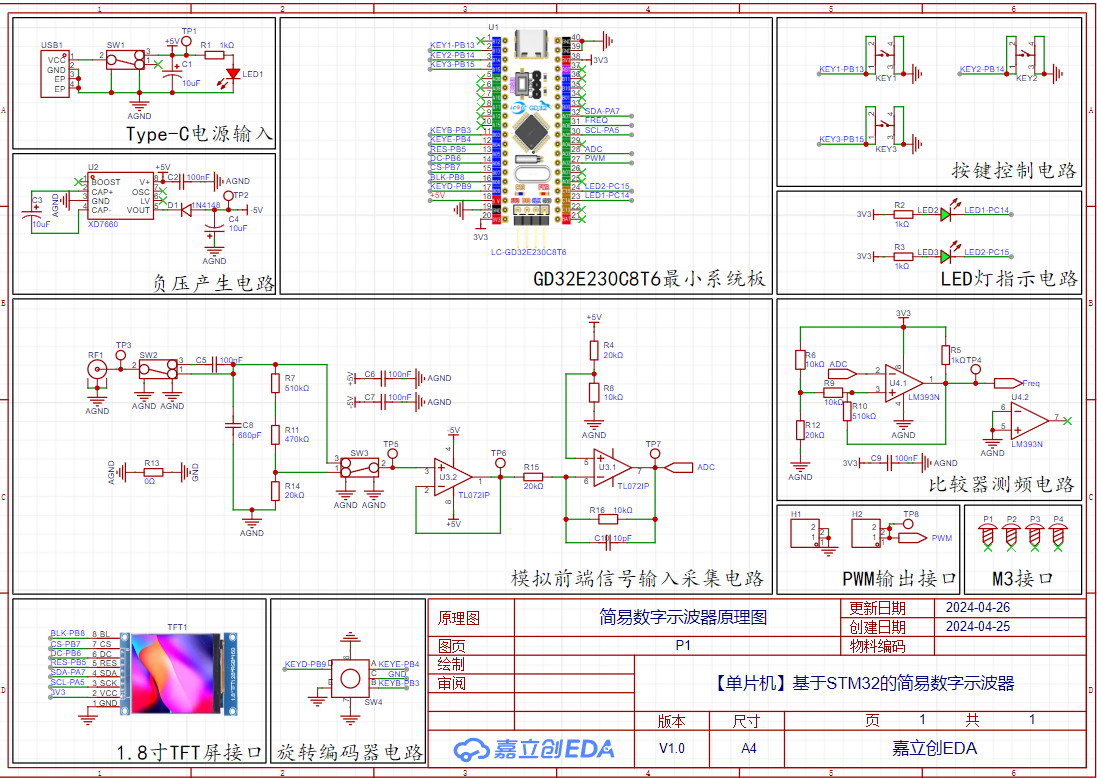The width and height of the screenshot is (1097, 778).
Task: Select resistor R13 0Ω between AGND and GND
Action: tap(152, 473)
